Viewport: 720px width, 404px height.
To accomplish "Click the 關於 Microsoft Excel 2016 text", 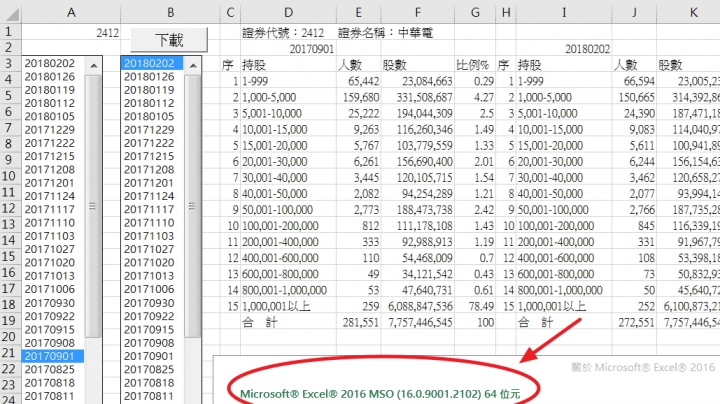I will pyautogui.click(x=643, y=367).
